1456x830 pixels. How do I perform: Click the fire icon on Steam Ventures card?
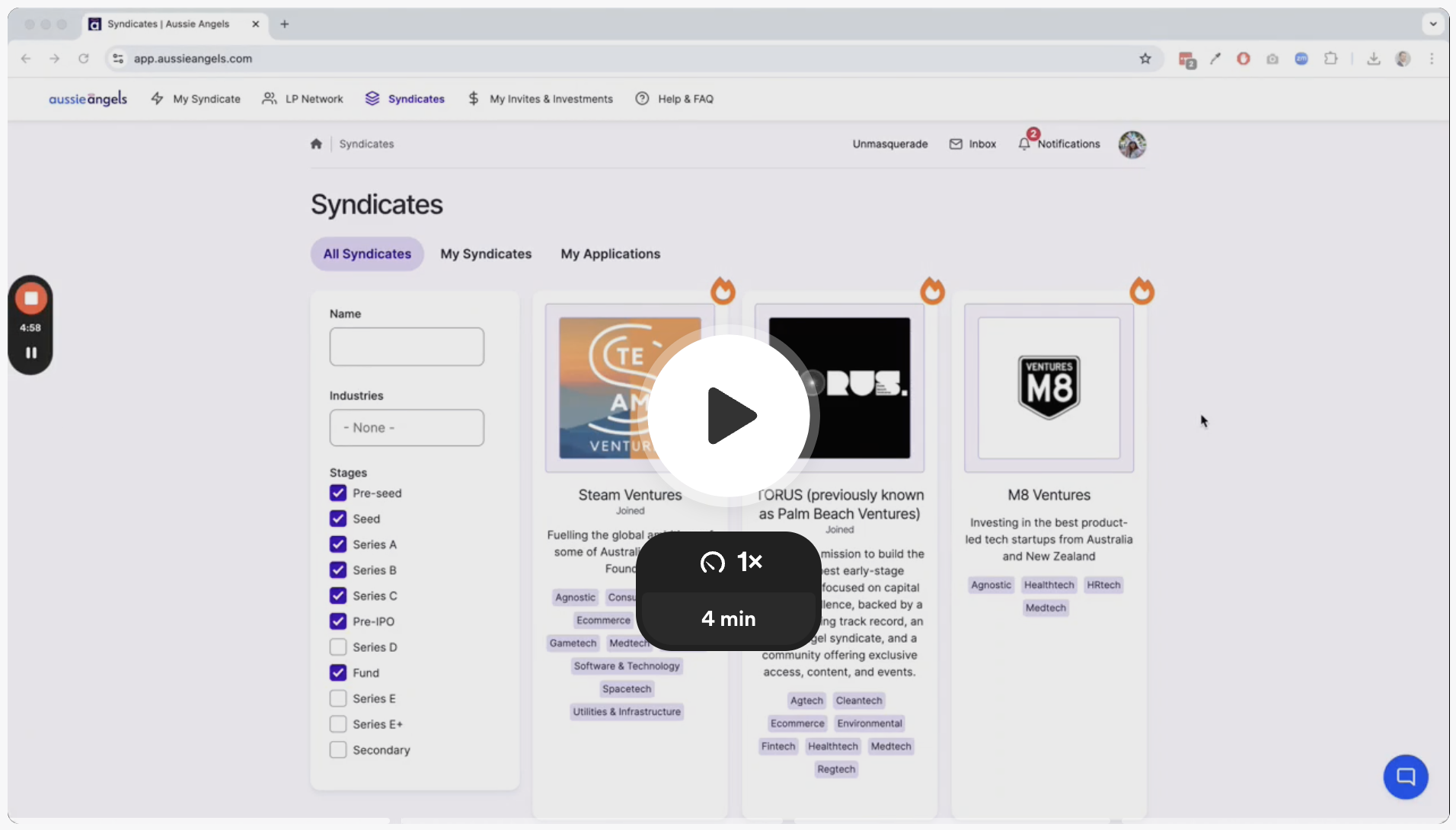click(723, 291)
